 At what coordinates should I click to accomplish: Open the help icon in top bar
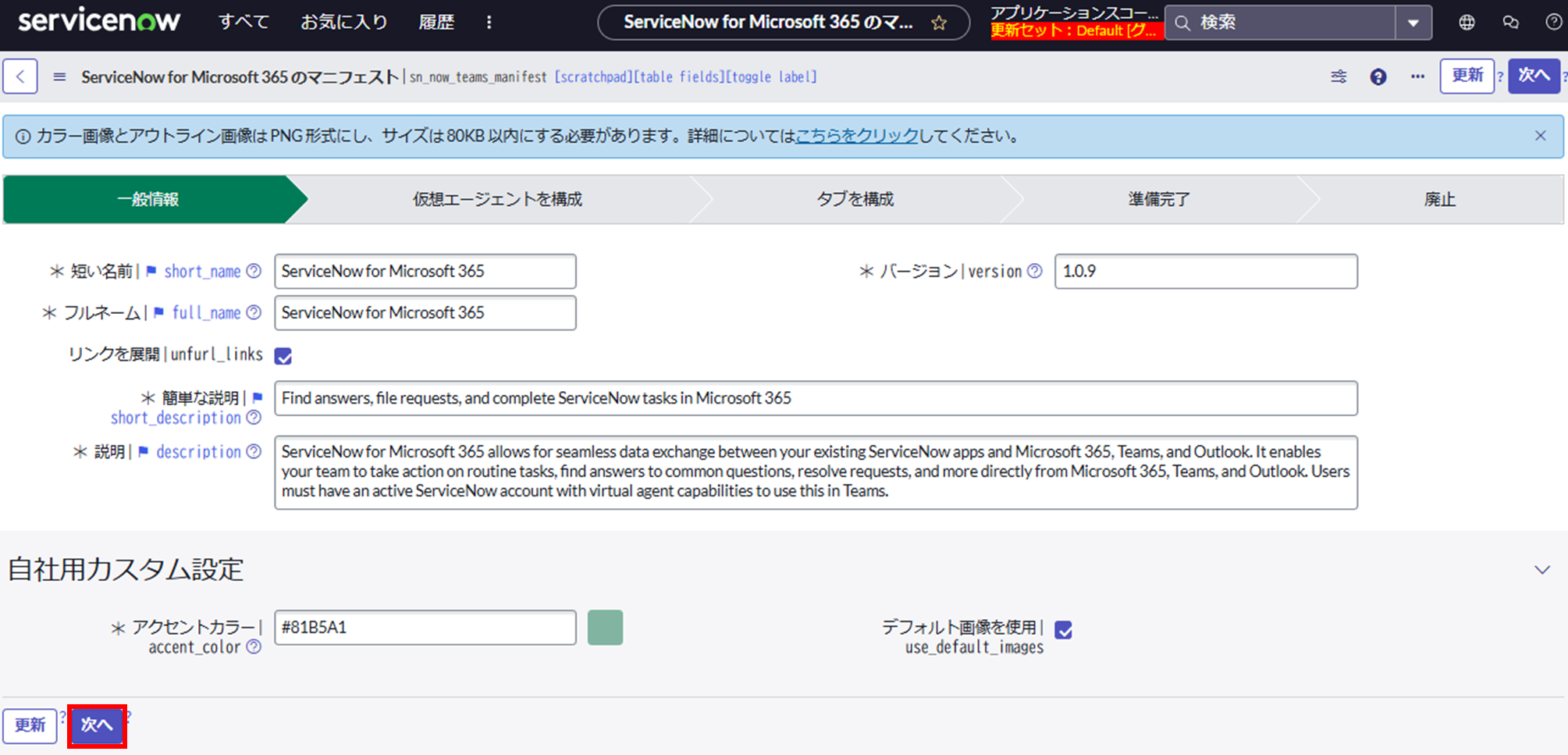point(1554,23)
